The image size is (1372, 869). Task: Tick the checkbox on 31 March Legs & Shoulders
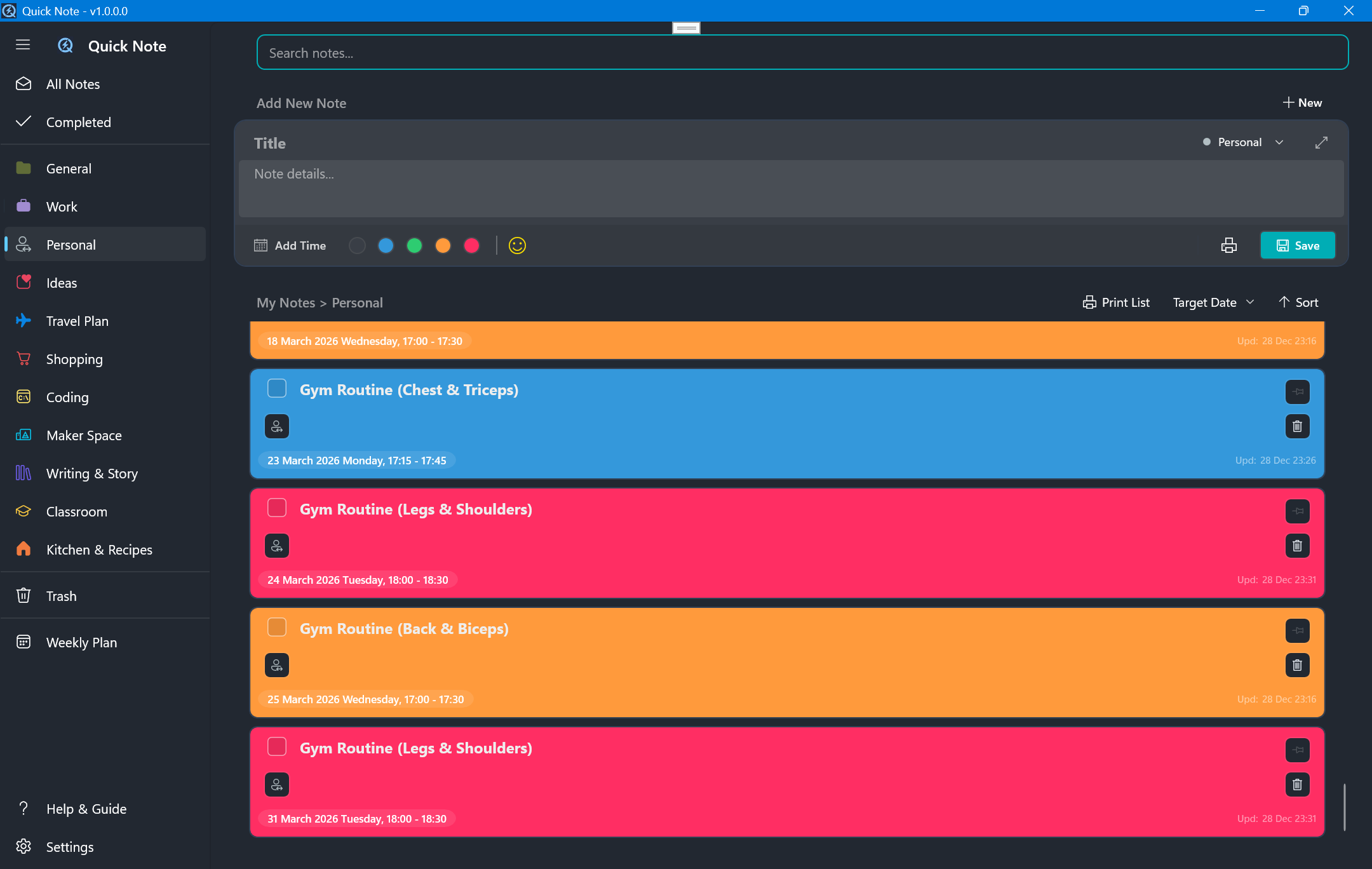[277, 746]
